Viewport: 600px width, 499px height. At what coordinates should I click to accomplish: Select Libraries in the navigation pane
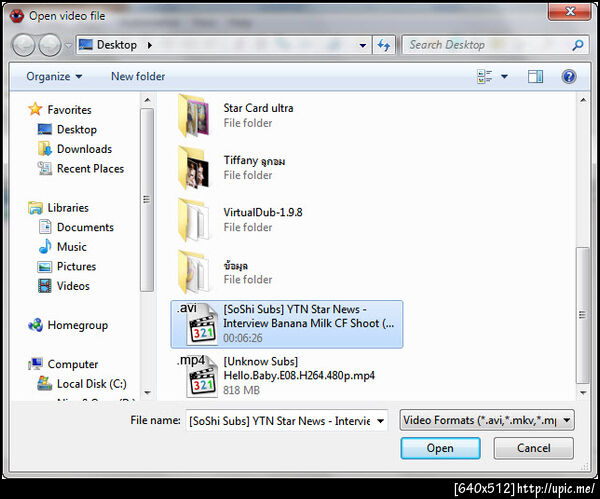68,207
